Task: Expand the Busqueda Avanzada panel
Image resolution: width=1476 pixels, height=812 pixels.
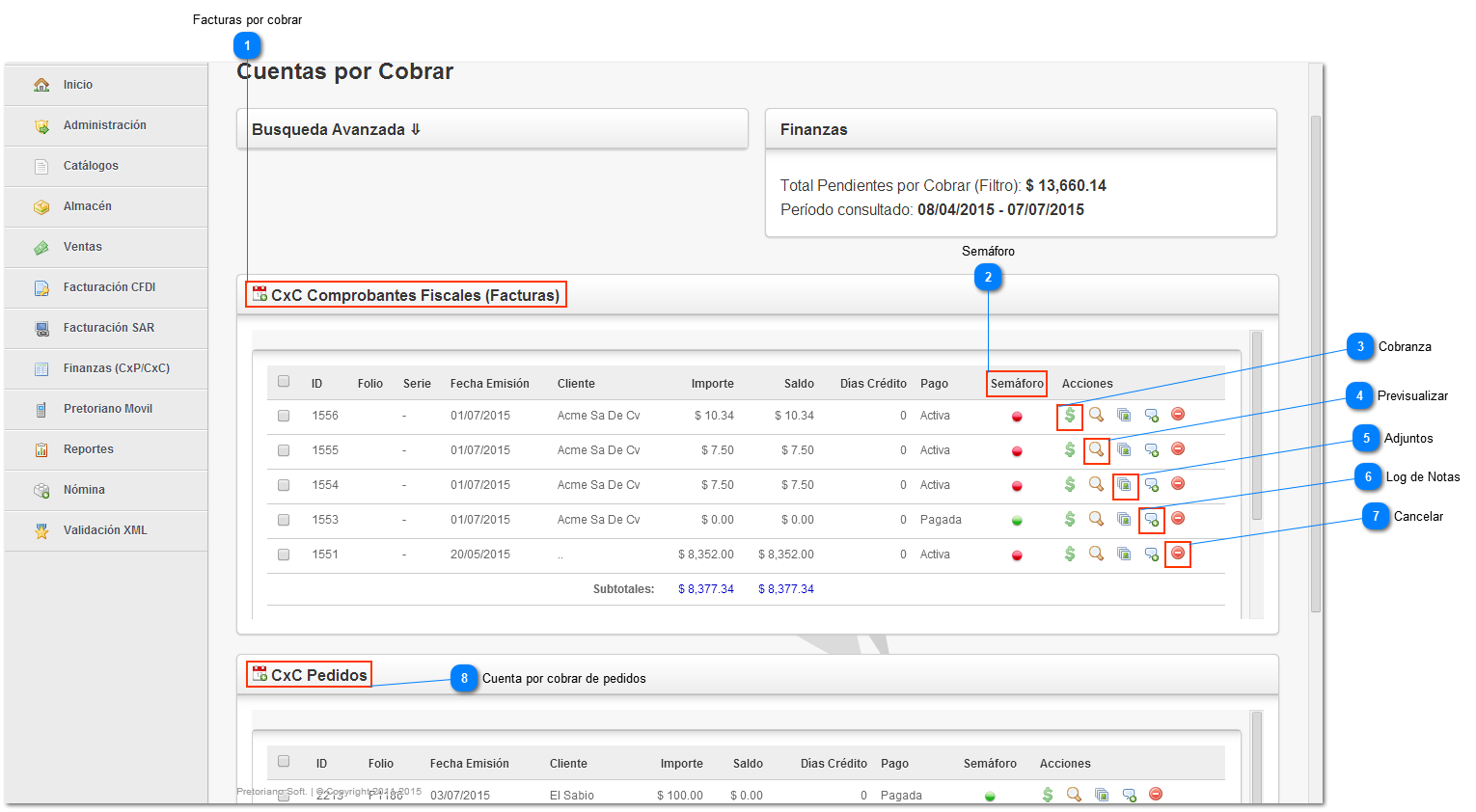Action: 492,129
